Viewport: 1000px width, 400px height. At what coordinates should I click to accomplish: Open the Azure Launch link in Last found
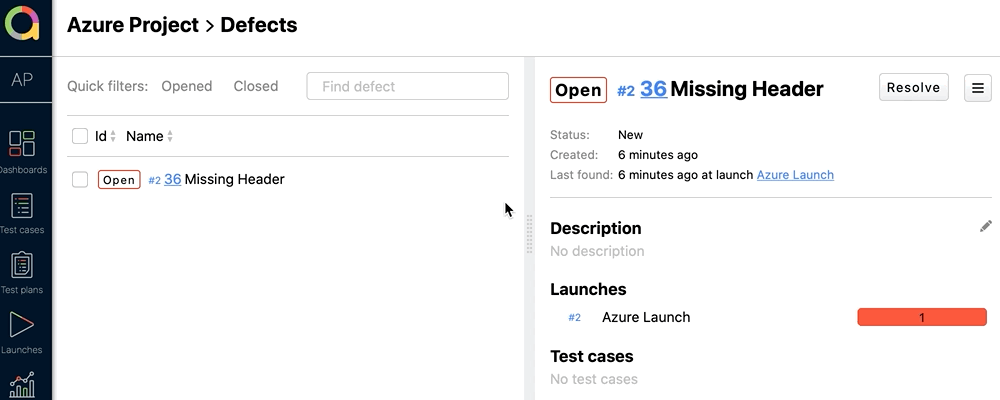tap(795, 175)
